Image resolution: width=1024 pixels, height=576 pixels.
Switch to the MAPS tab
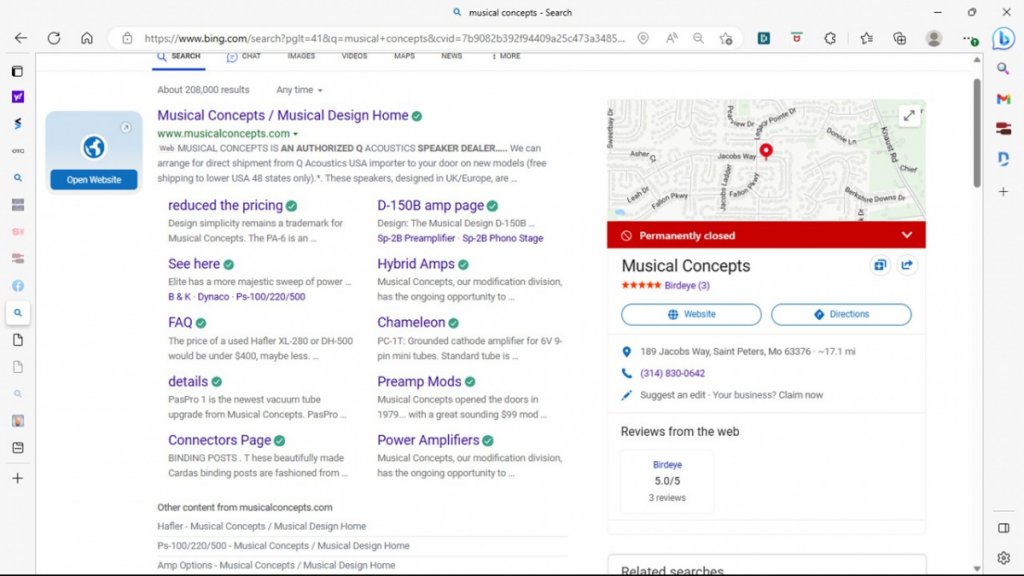(x=404, y=56)
